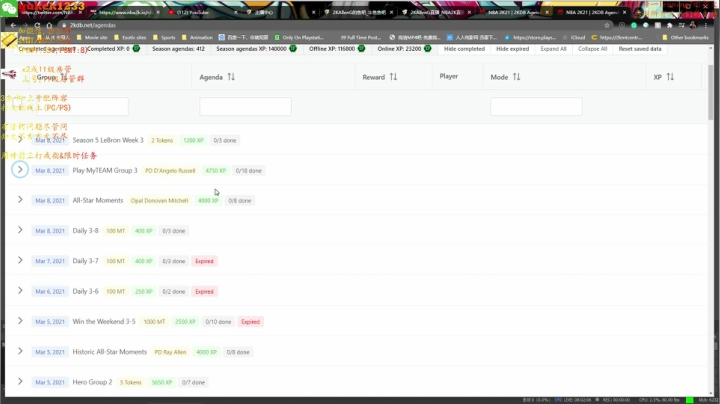Image resolution: width=720 pixels, height=404 pixels.
Task: Click 1000 MT tag in Win the Weekend row
Action: (x=154, y=322)
